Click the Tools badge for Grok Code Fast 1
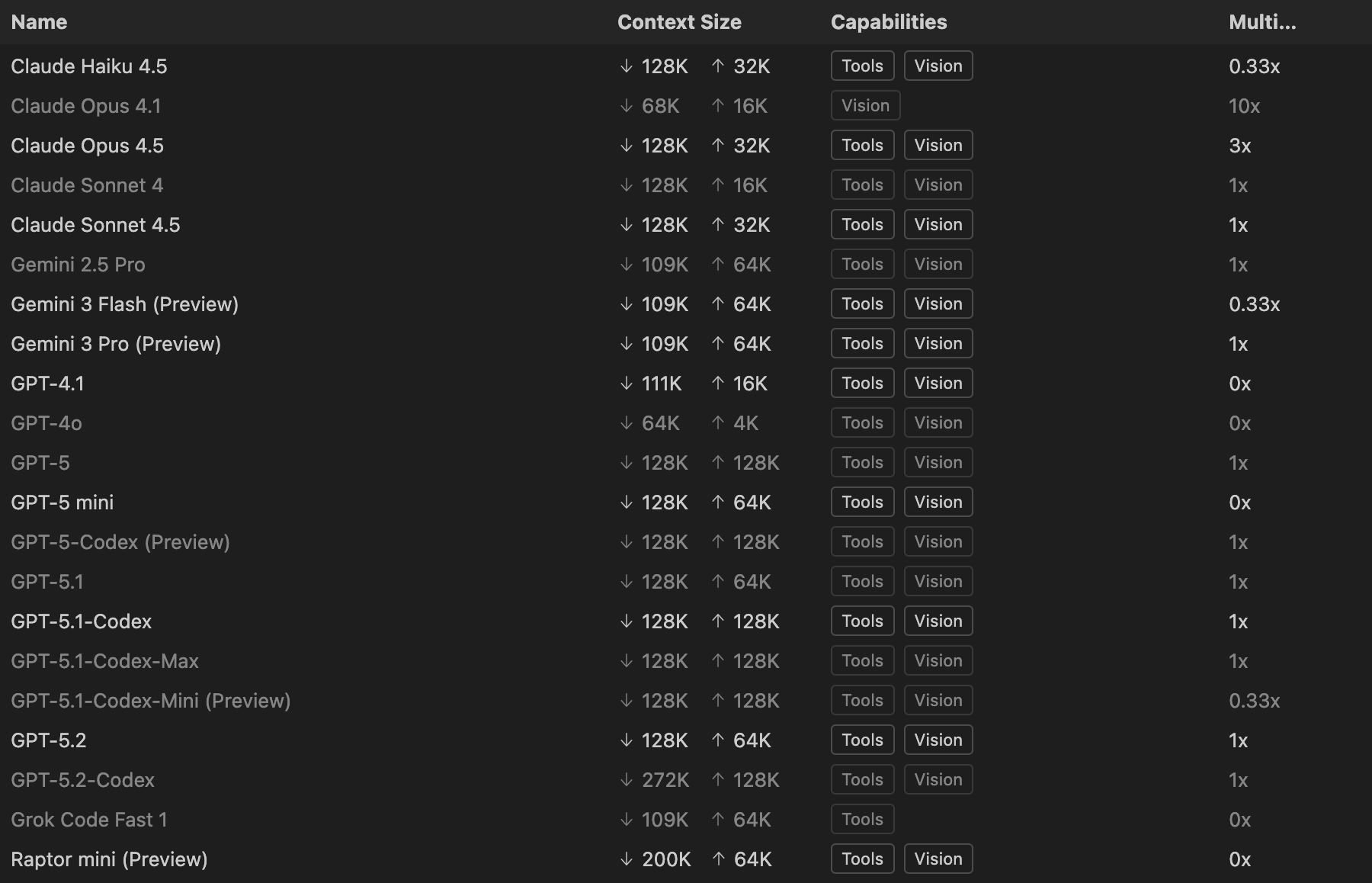1372x883 pixels. [x=862, y=820]
